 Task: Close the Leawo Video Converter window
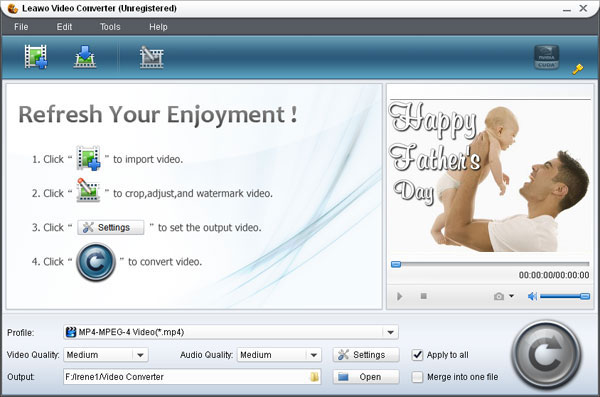point(583,8)
